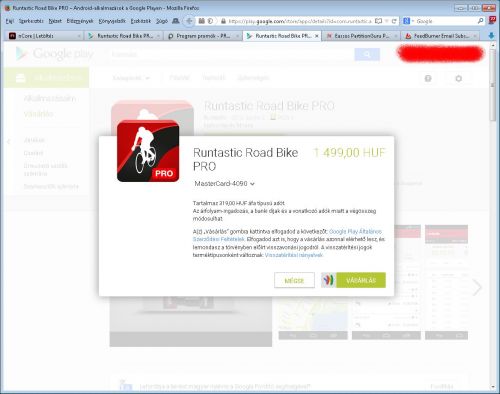
Task: Switch to the Program promók tab
Action: coord(202,36)
